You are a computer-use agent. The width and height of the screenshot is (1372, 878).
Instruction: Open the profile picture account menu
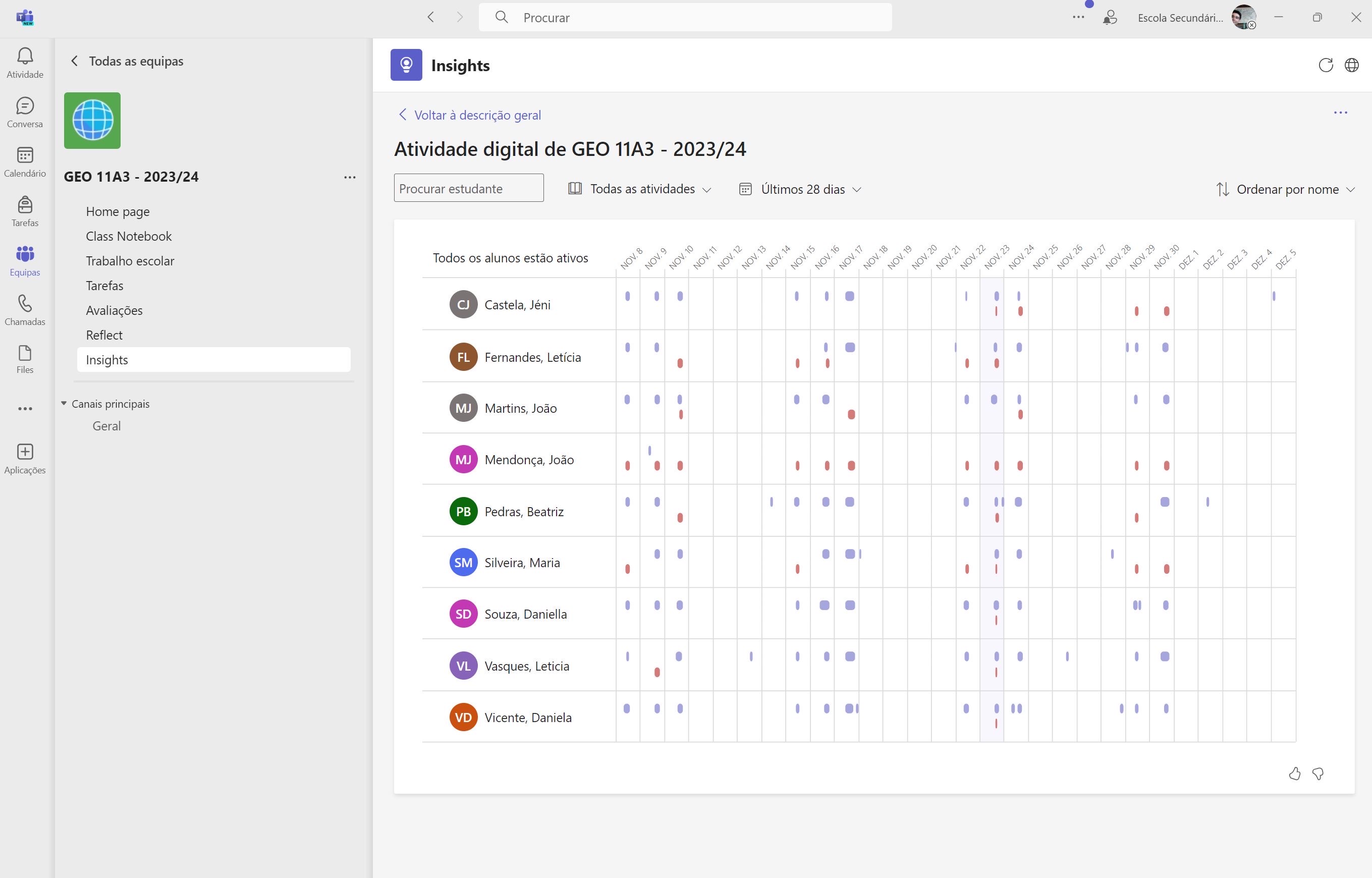point(1243,17)
